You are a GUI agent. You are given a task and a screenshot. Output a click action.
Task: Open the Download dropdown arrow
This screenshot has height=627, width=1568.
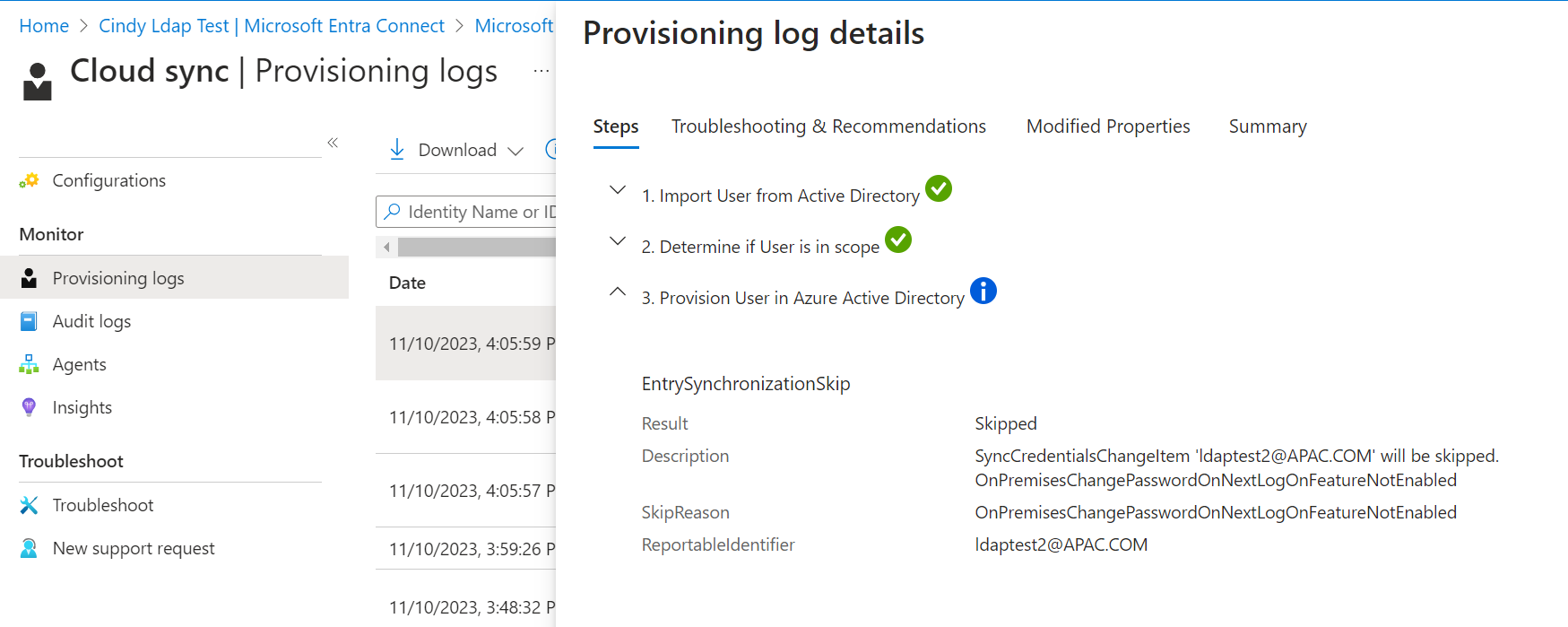pos(515,151)
